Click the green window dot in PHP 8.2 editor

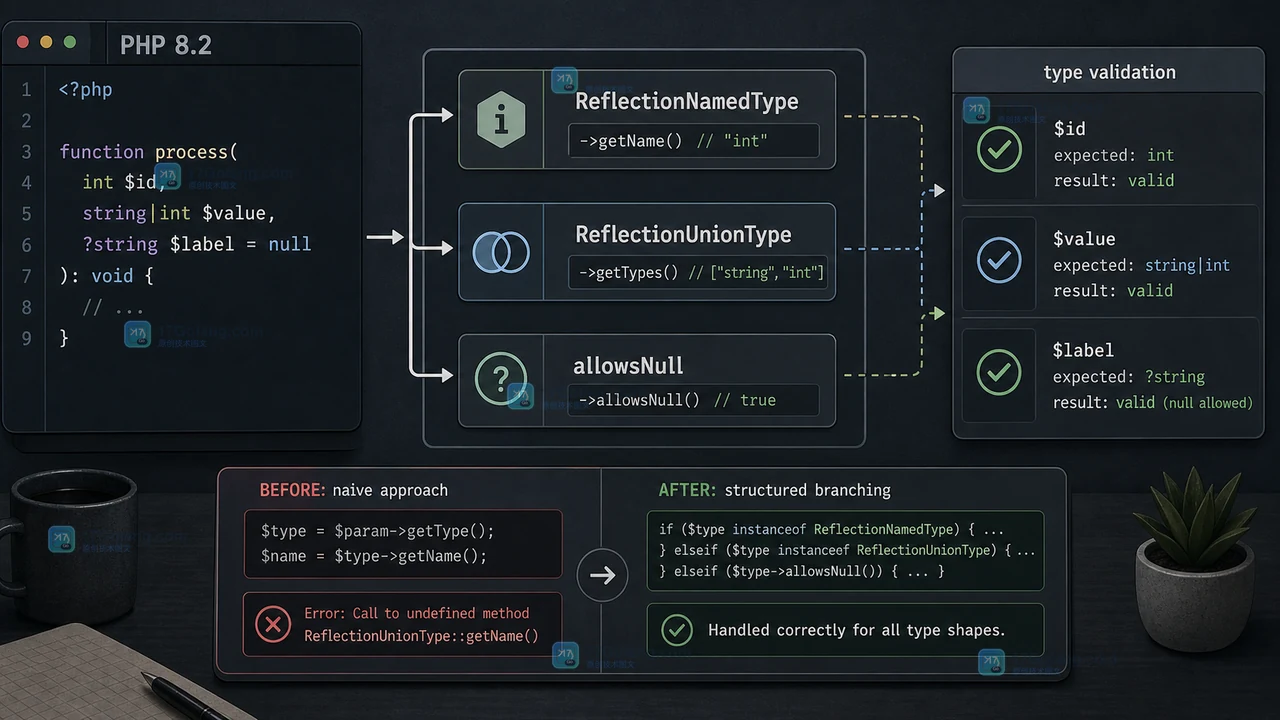click(69, 43)
